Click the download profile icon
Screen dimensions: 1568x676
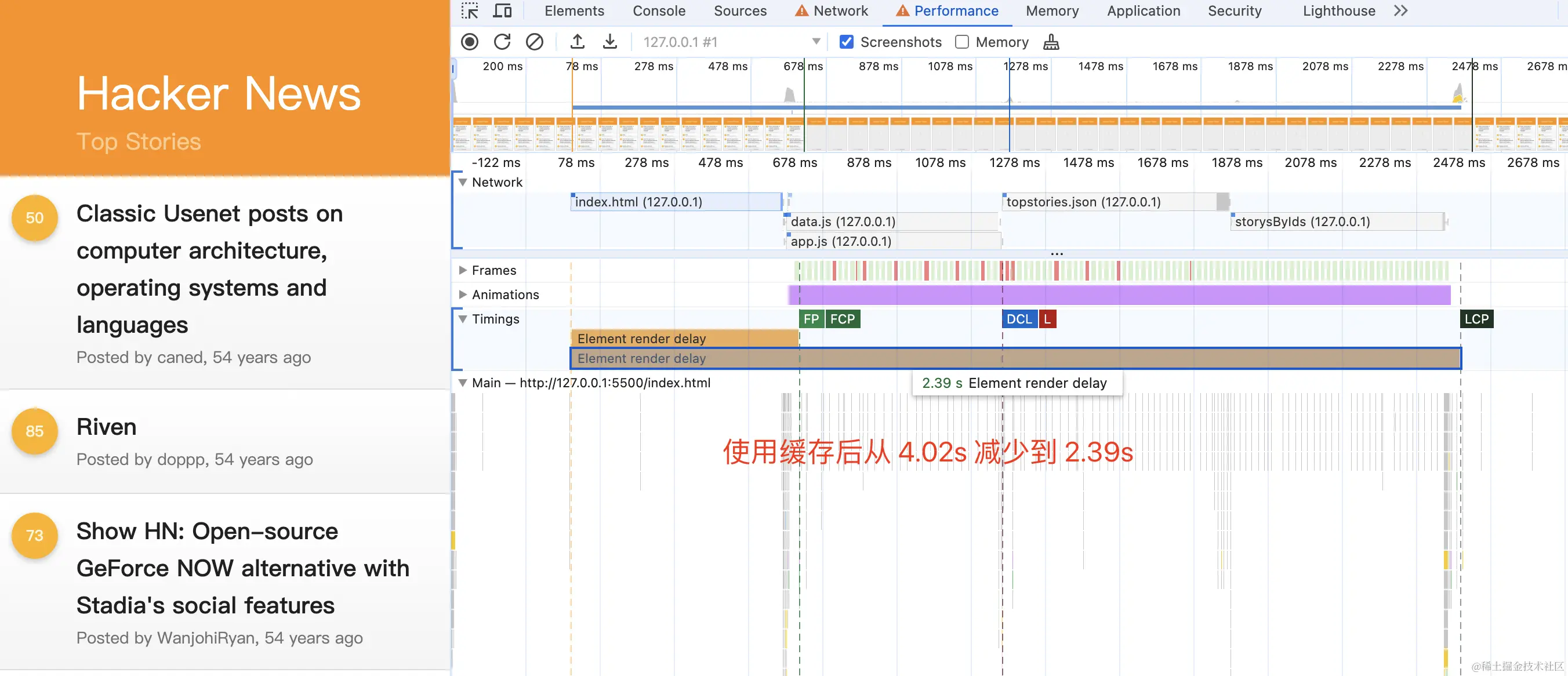pos(609,42)
